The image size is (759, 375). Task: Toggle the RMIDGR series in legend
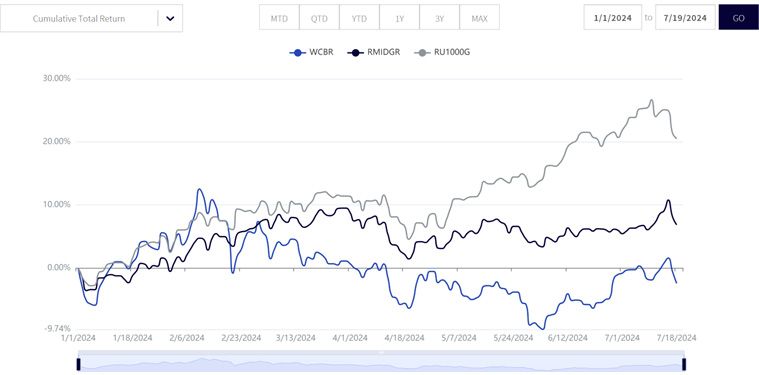coord(374,52)
